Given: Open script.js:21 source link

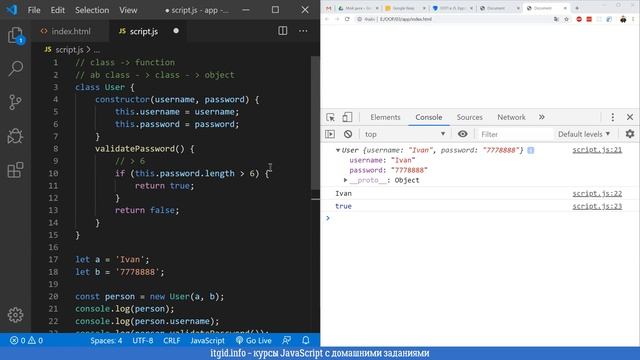Looking at the screenshot, I should [x=597, y=150].
